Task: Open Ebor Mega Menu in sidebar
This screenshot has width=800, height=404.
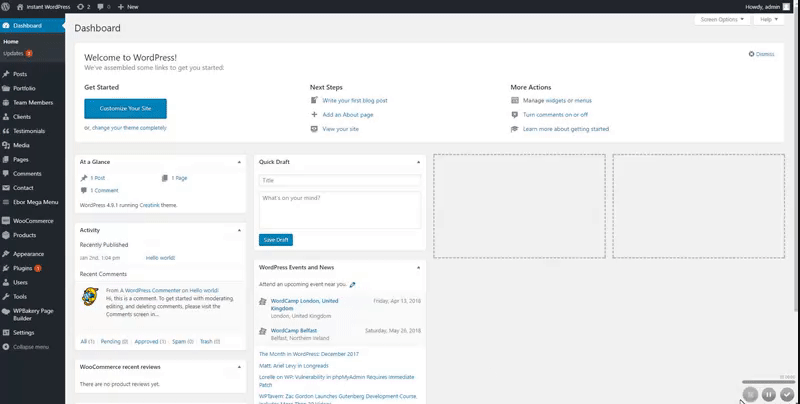Action: click(x=35, y=203)
